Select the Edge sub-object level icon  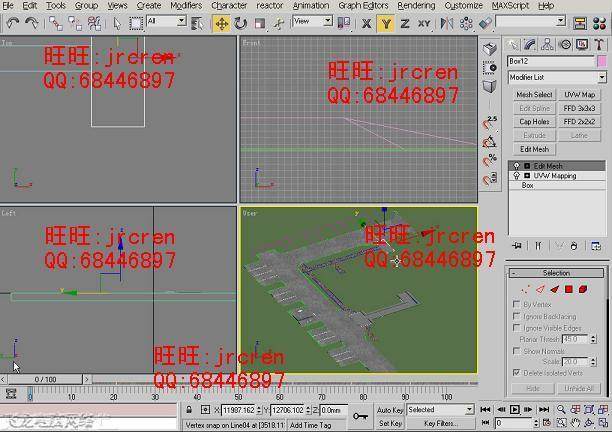pyautogui.click(x=540, y=289)
